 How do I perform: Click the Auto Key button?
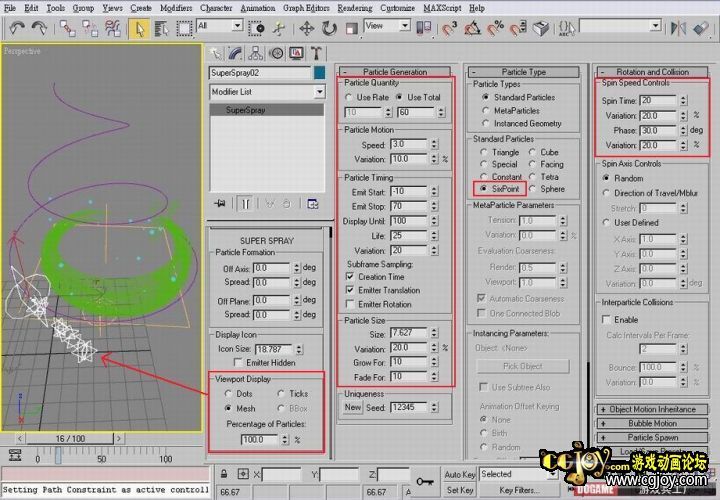pyautogui.click(x=460, y=474)
